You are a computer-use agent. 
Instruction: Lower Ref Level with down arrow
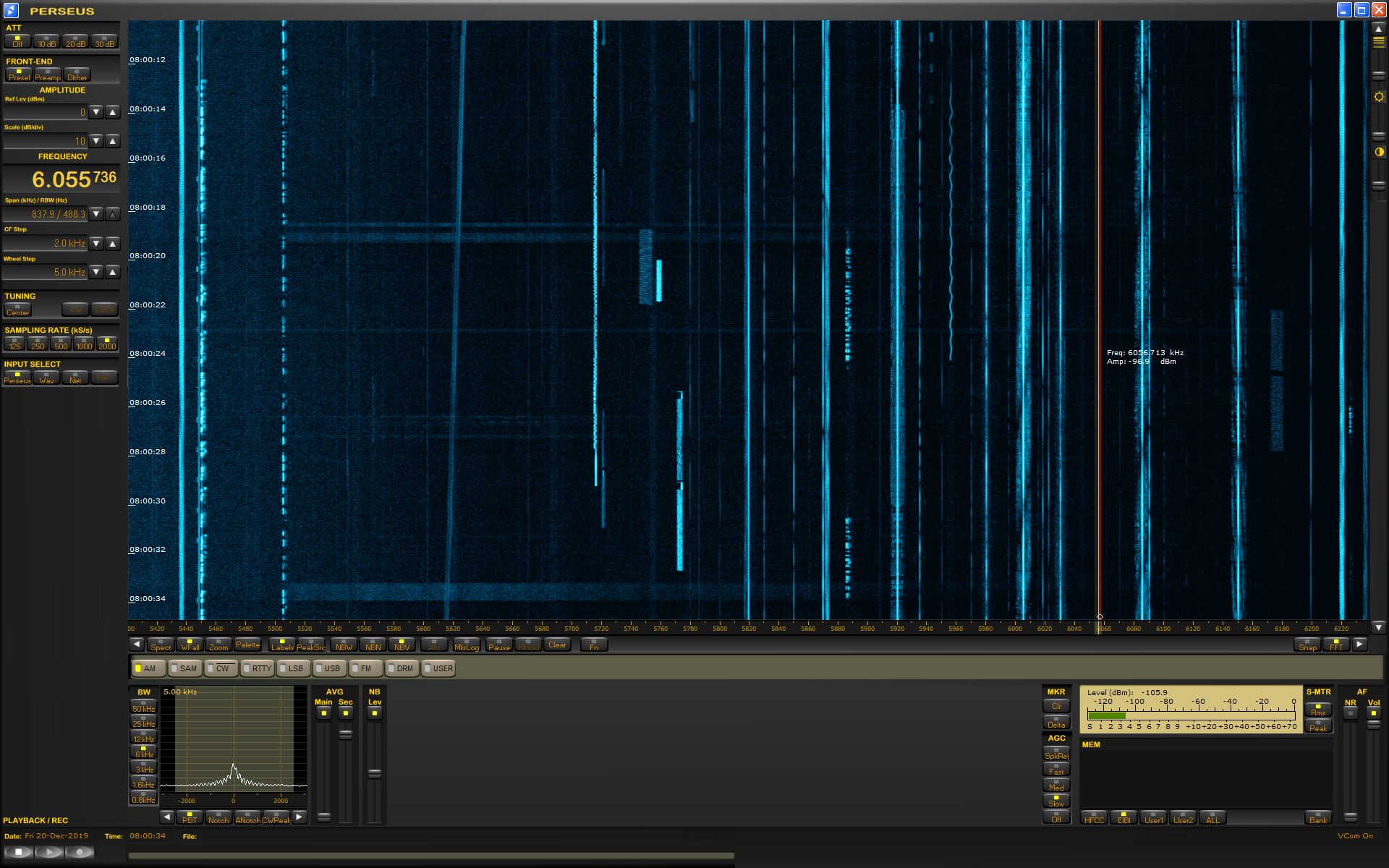coord(96,112)
